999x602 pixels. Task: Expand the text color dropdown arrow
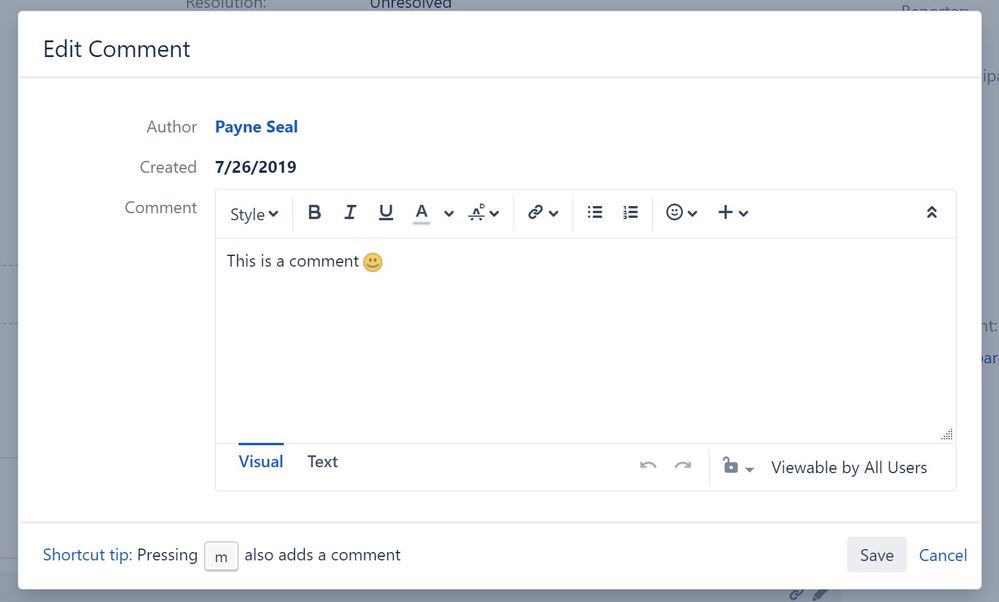click(x=448, y=212)
